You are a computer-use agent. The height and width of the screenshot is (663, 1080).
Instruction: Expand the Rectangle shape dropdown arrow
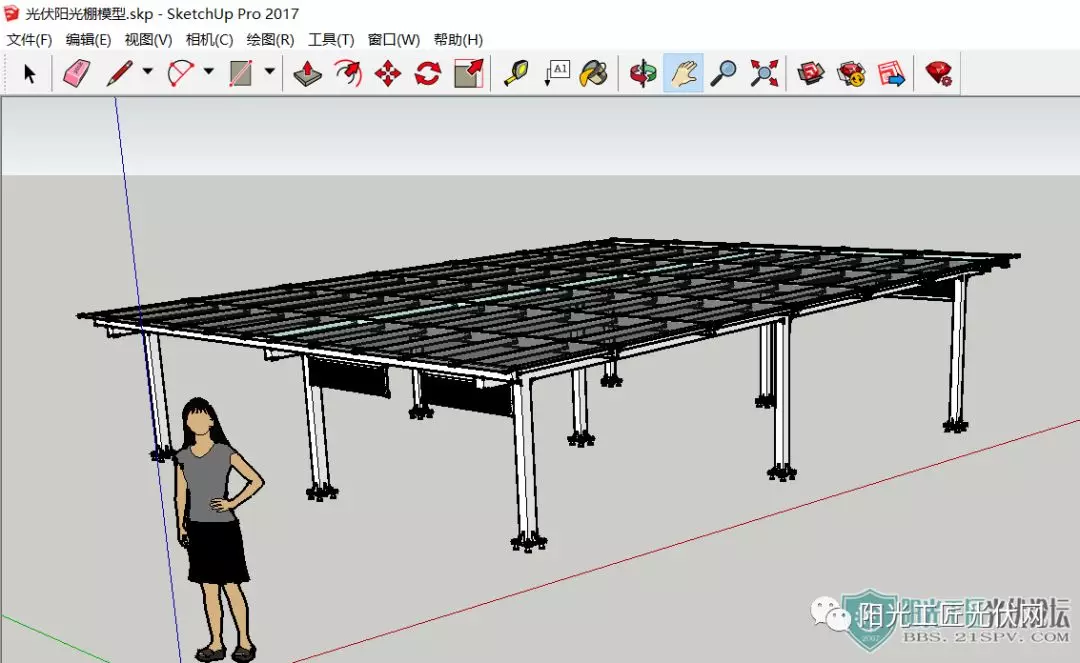(269, 71)
